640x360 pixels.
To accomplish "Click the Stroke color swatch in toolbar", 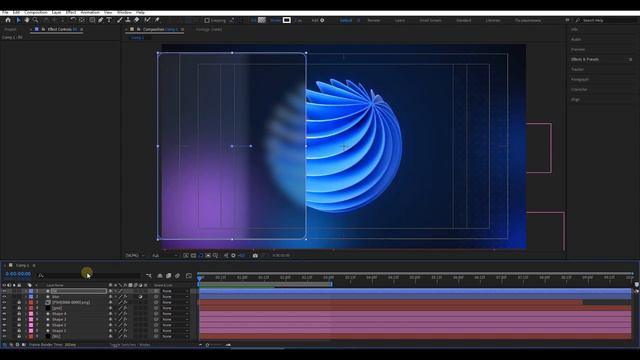I will pyautogui.click(x=287, y=20).
